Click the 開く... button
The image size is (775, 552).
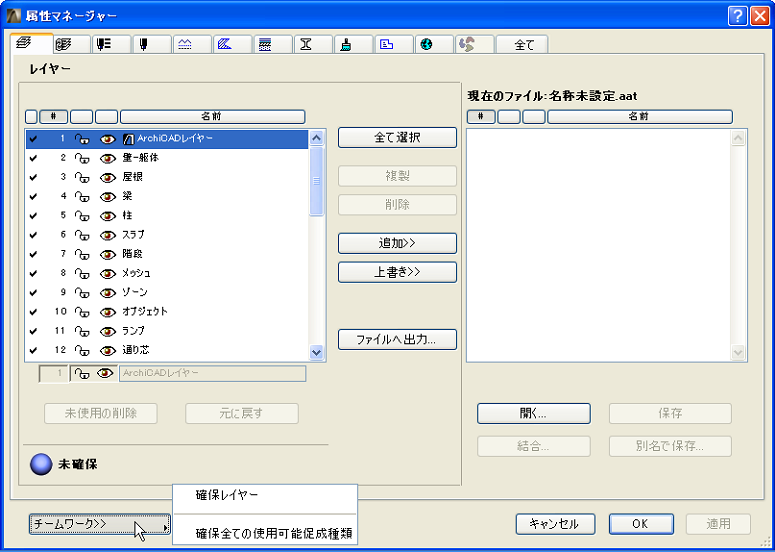coord(534,414)
